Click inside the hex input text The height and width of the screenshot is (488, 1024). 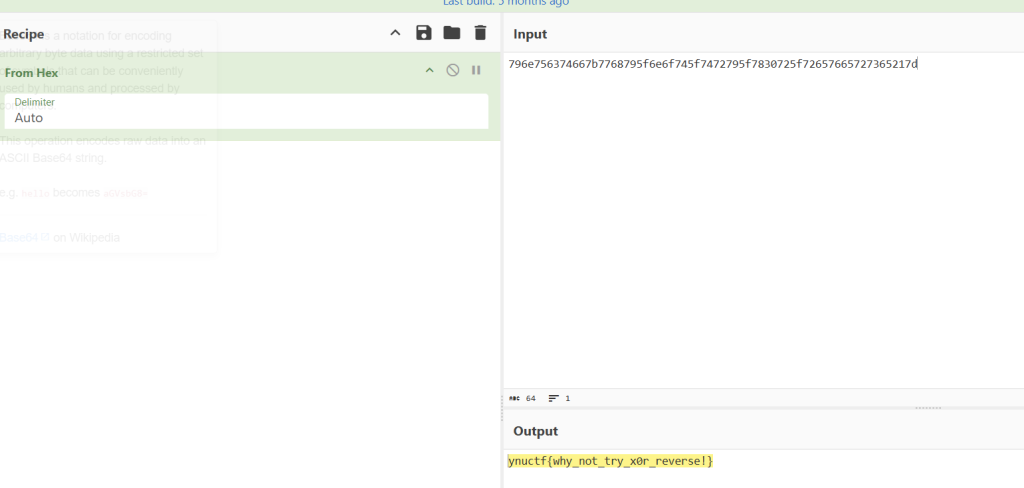click(x=712, y=65)
